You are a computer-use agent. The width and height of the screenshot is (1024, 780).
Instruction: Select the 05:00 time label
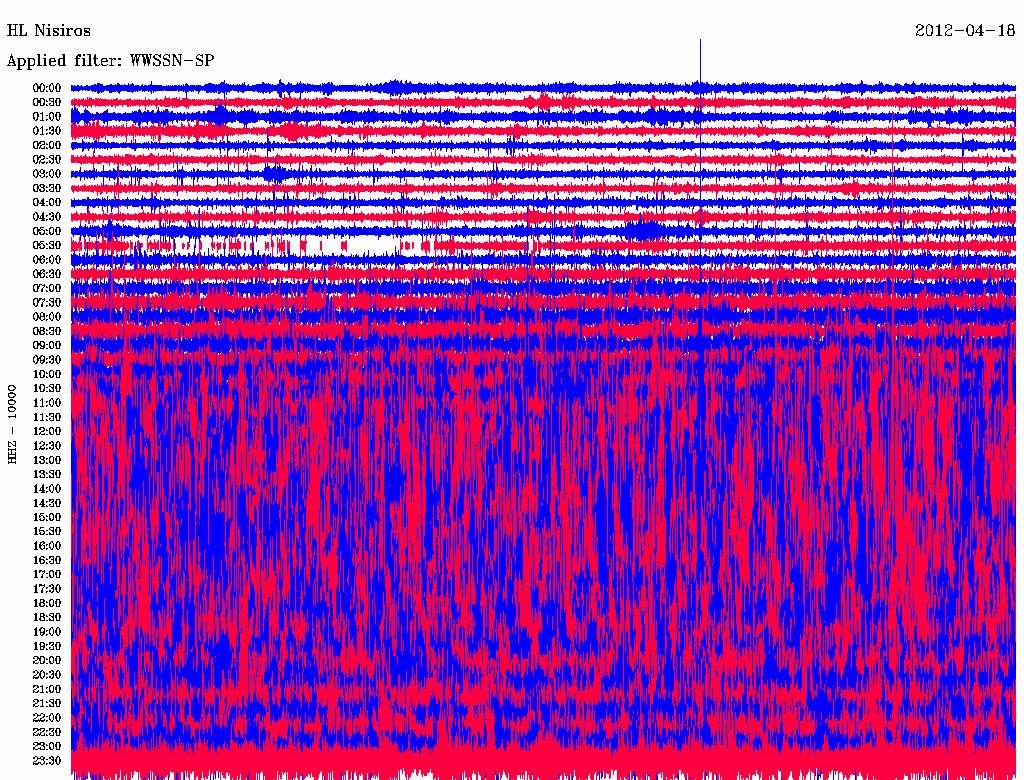[x=46, y=231]
